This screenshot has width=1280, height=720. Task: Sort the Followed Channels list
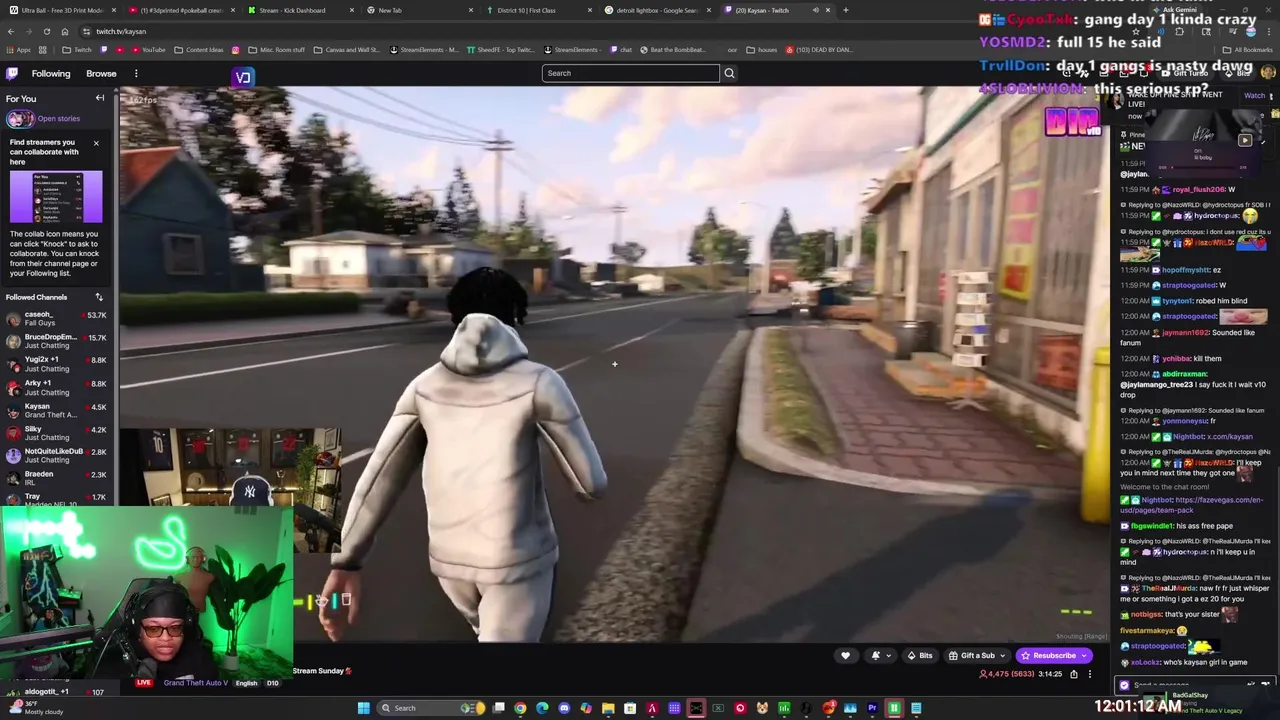pos(99,297)
